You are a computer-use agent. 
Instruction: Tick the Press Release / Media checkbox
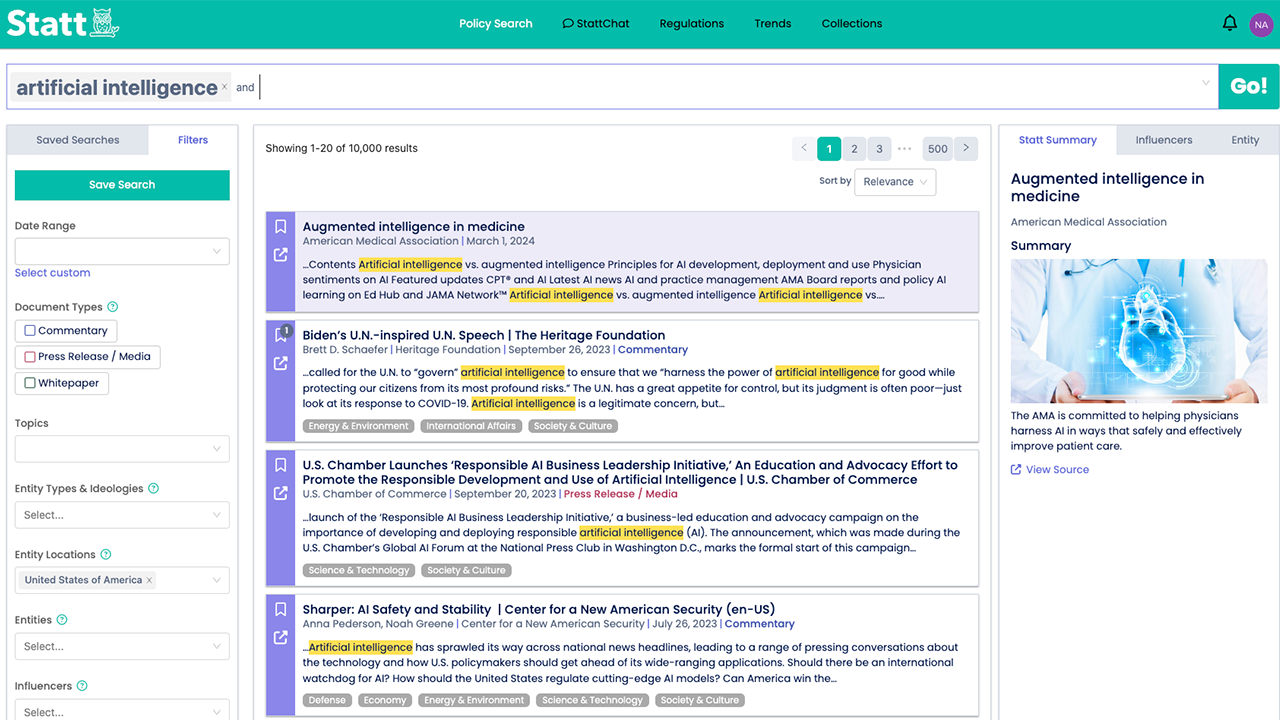tap(30, 357)
